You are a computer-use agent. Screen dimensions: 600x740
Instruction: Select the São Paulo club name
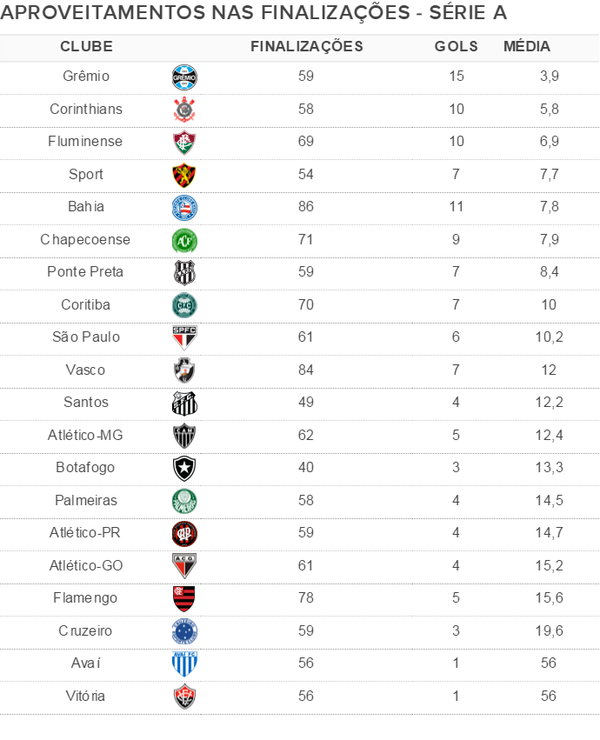point(86,337)
